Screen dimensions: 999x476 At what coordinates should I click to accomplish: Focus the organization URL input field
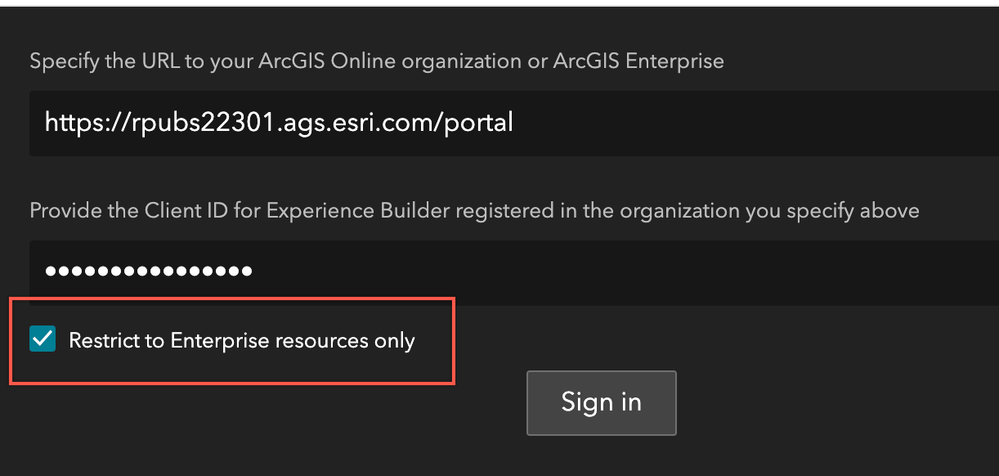pos(600,123)
